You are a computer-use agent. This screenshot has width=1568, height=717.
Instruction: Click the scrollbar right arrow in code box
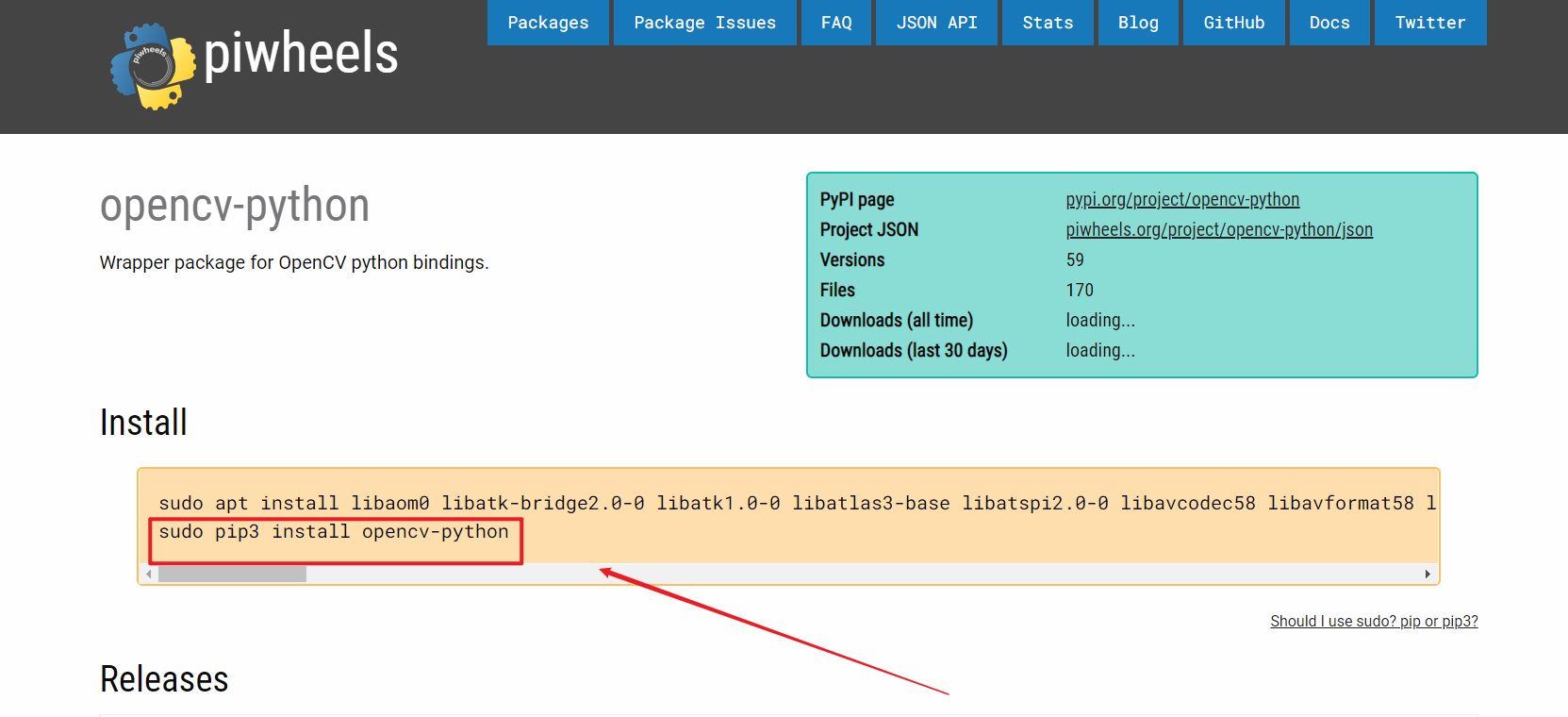1428,574
